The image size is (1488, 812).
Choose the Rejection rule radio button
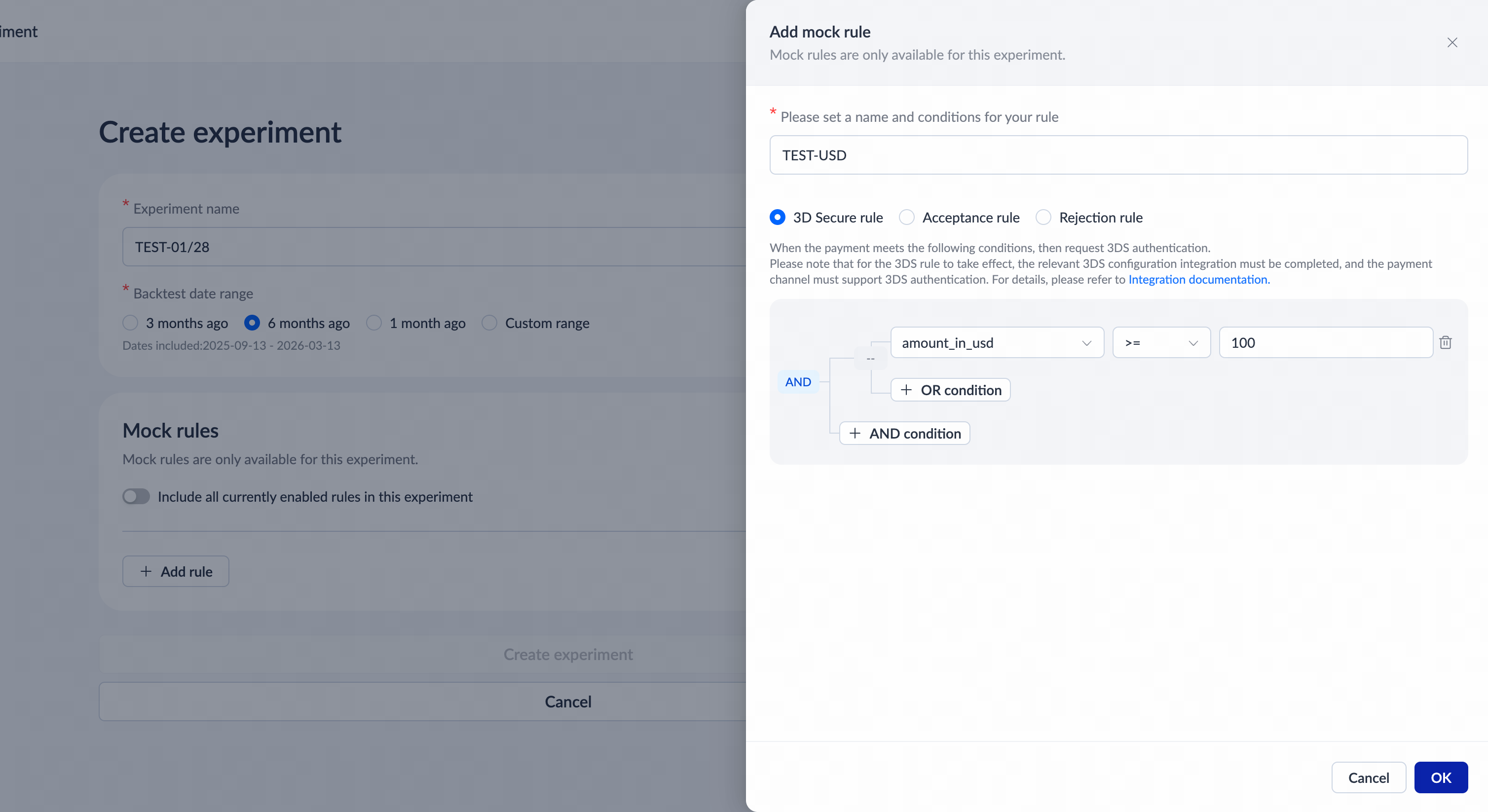1043,217
